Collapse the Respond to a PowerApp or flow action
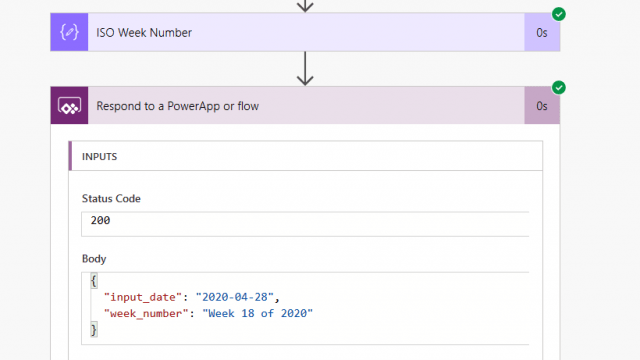640x360 pixels. coord(306,106)
